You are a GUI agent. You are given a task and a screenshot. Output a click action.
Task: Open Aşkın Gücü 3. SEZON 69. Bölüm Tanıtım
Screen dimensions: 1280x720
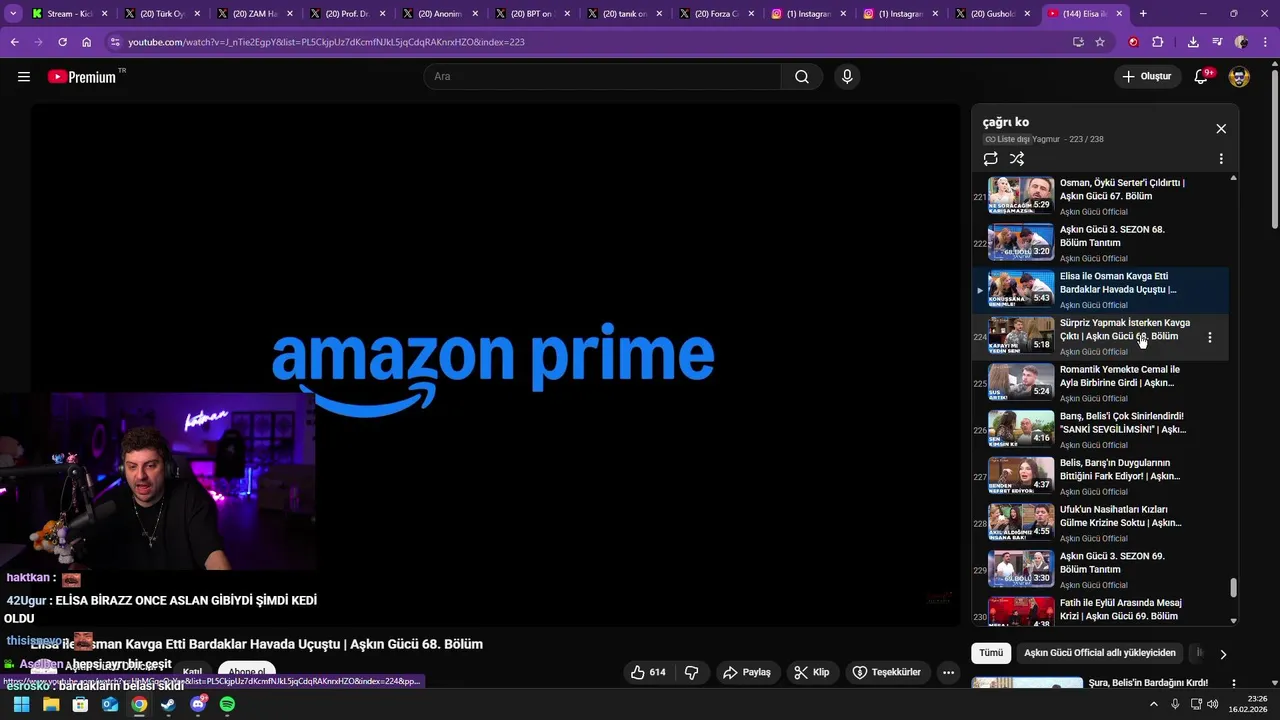click(x=1101, y=570)
